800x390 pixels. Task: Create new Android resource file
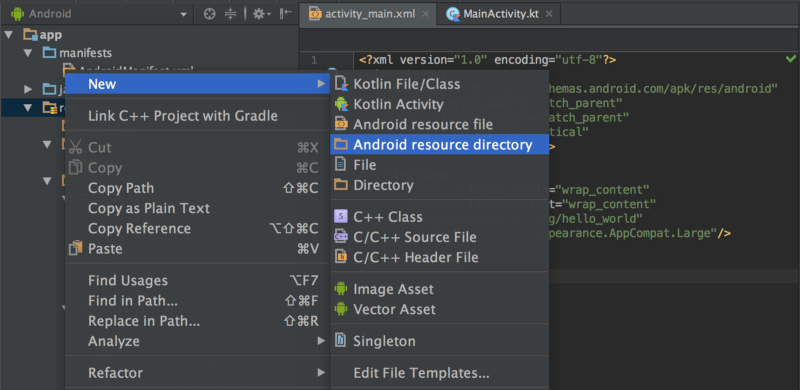(x=440, y=125)
